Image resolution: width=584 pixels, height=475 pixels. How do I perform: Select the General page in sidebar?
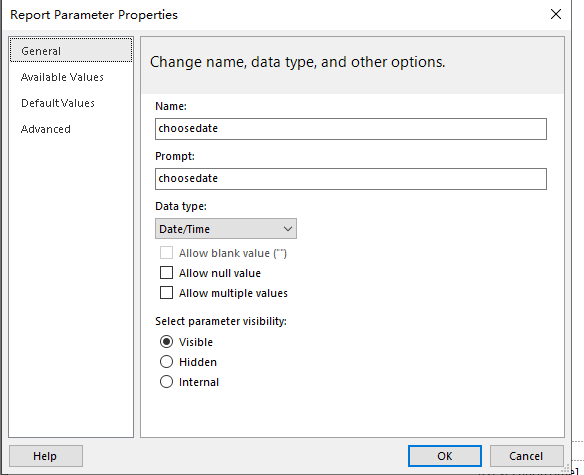pos(71,50)
